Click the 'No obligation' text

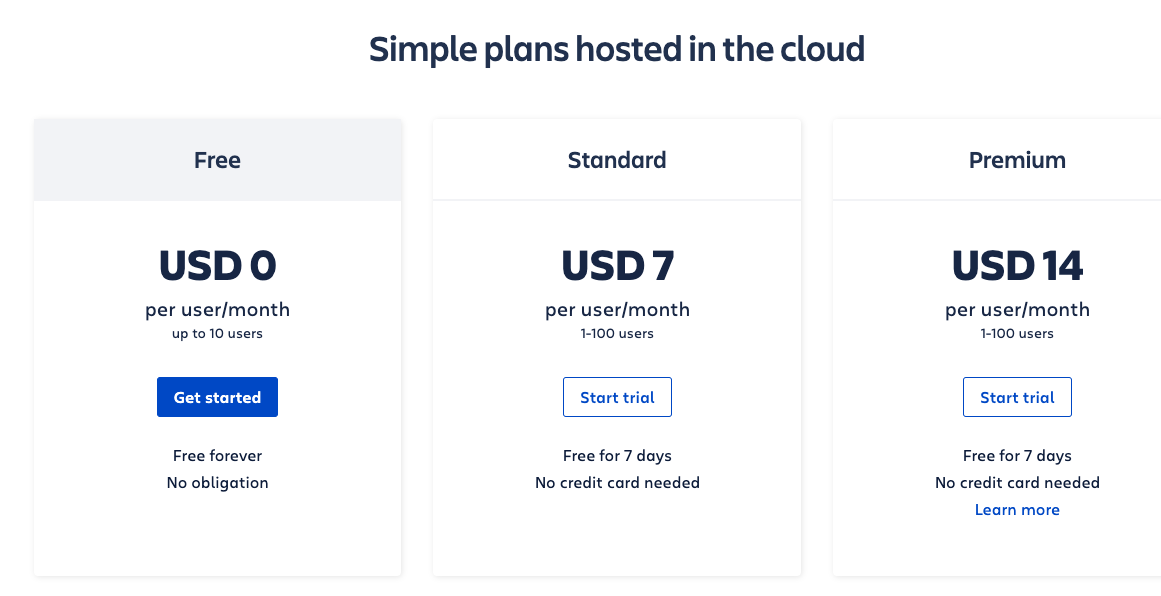click(x=217, y=483)
